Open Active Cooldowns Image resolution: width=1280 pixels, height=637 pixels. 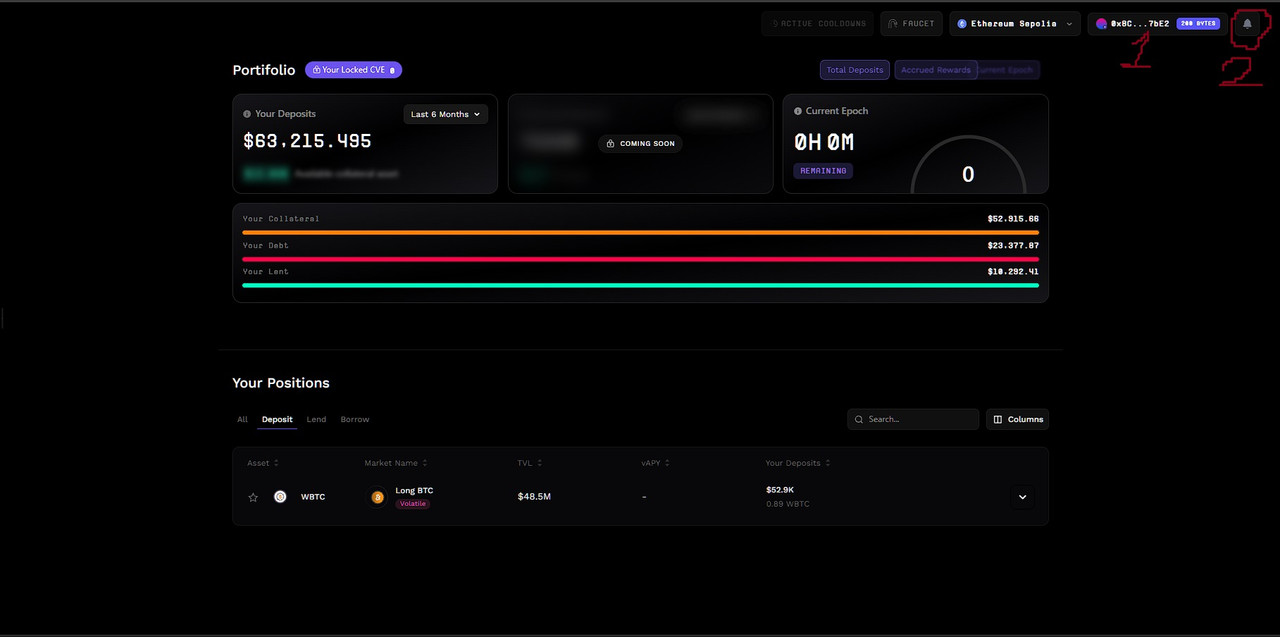(x=817, y=24)
